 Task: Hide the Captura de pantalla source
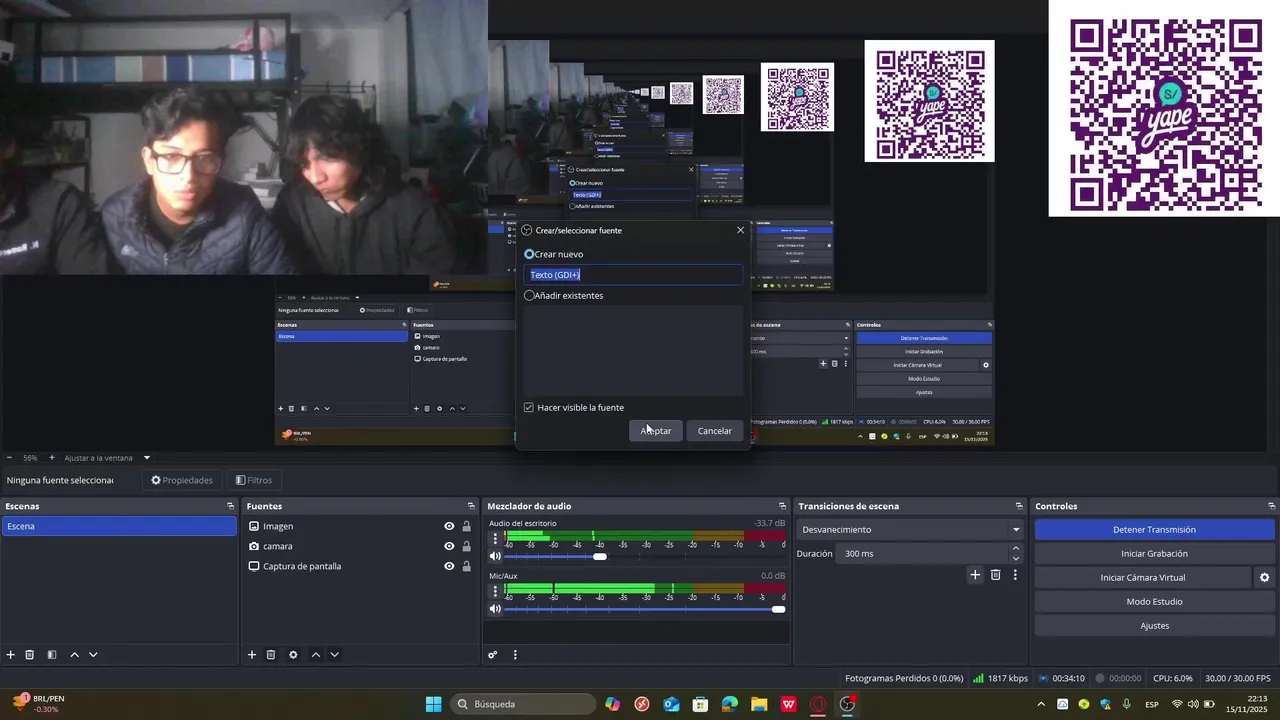coord(449,566)
